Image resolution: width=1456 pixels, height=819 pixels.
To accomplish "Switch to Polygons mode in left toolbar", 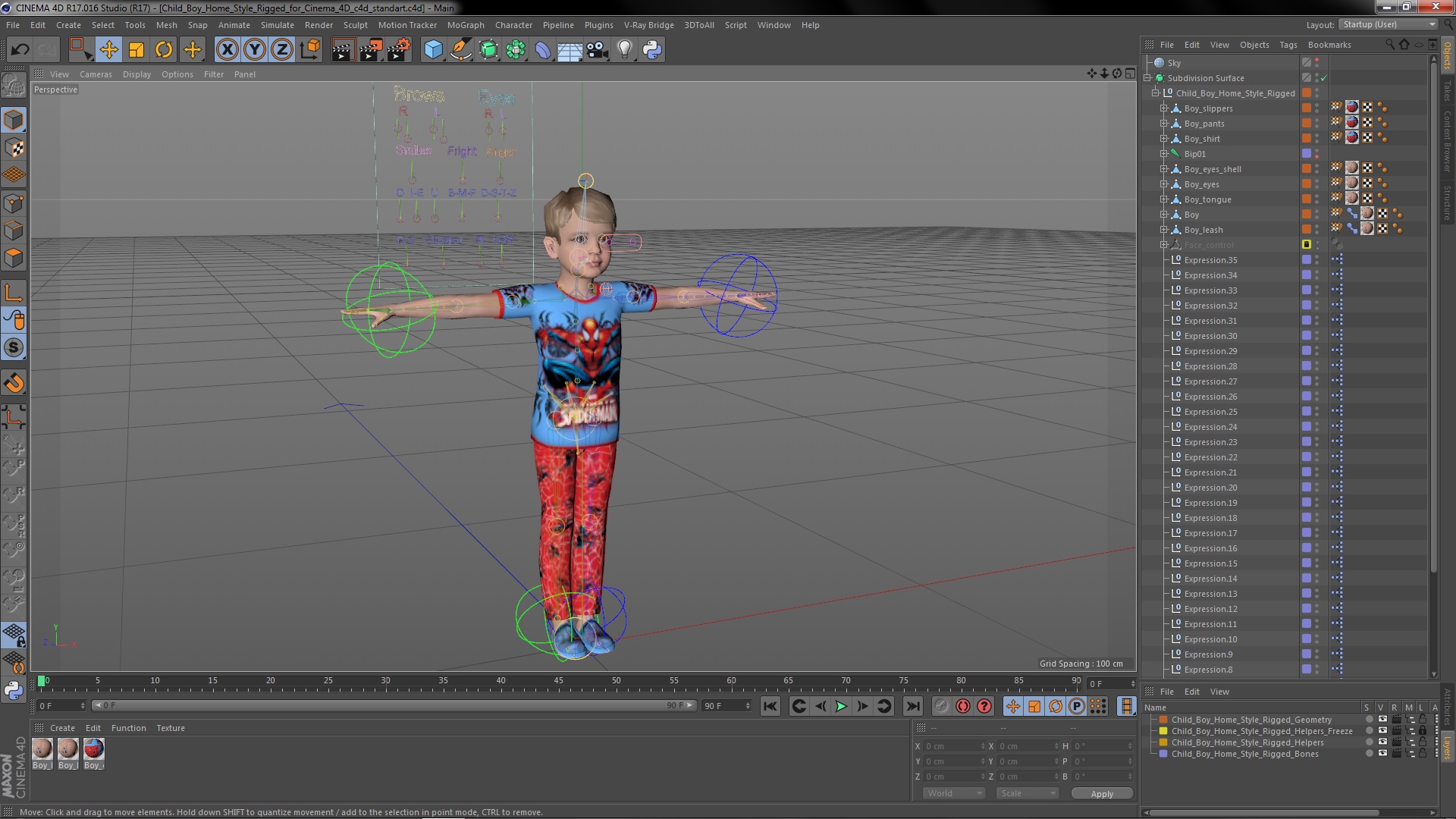I will click(x=14, y=259).
